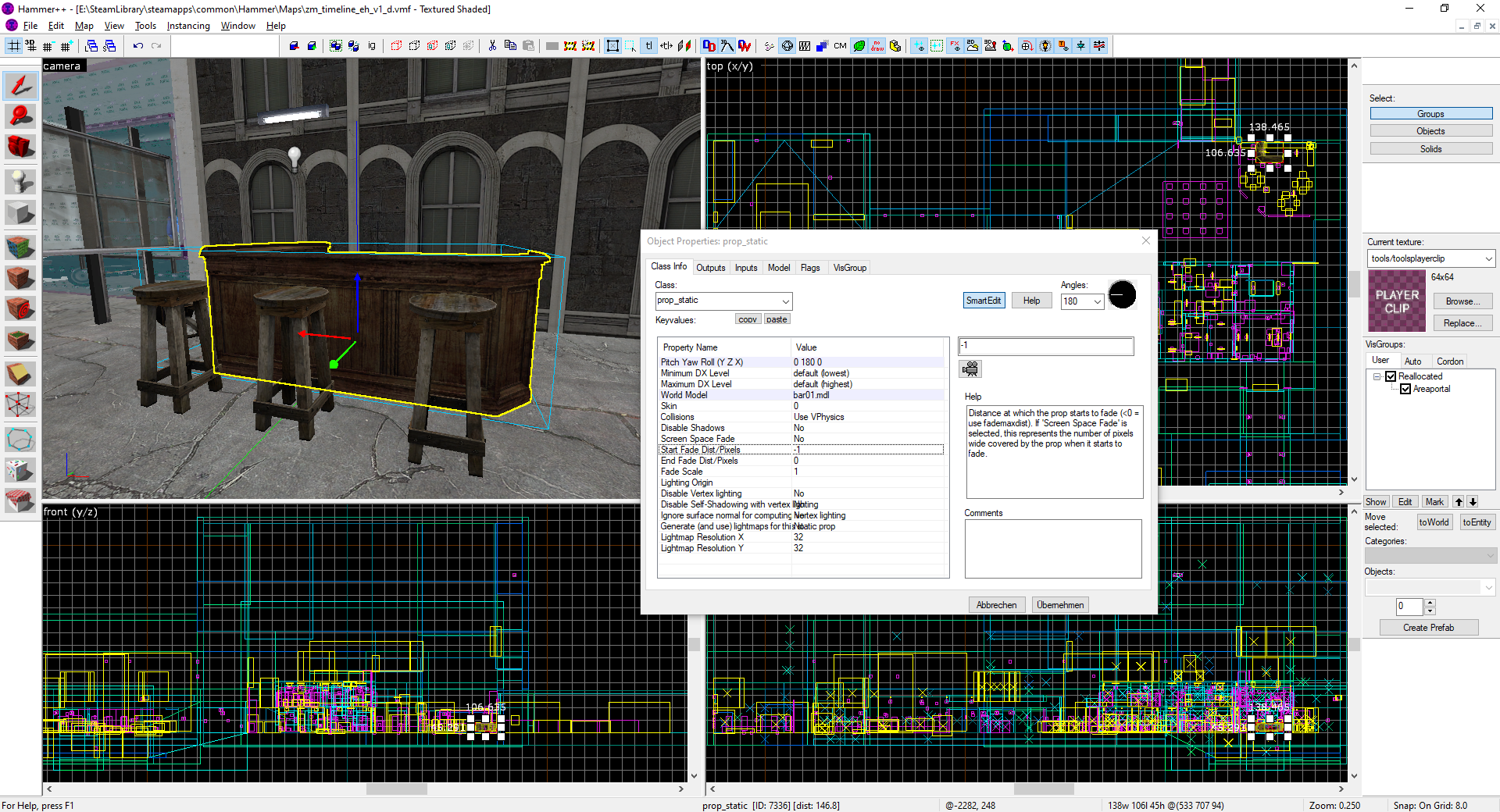This screenshot has width=1500, height=812.
Task: Click the Browse... texture button
Action: 1462,301
